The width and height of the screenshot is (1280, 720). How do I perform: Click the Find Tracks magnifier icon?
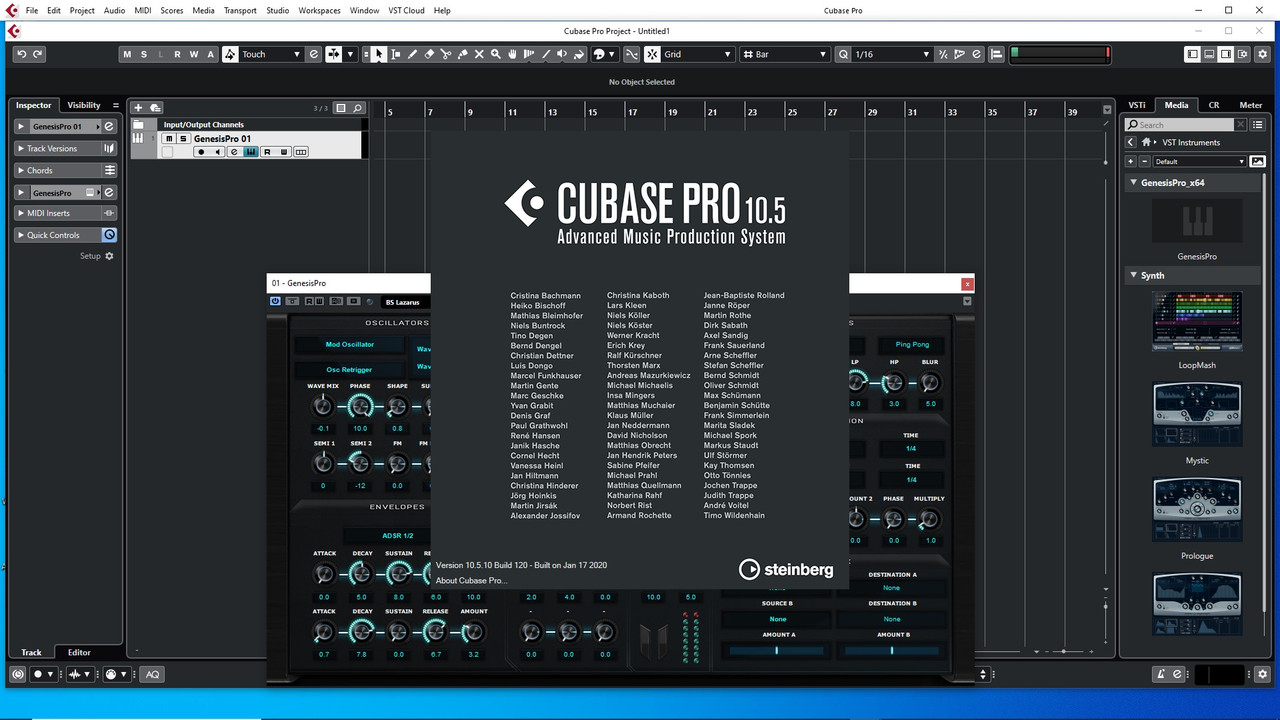point(357,108)
